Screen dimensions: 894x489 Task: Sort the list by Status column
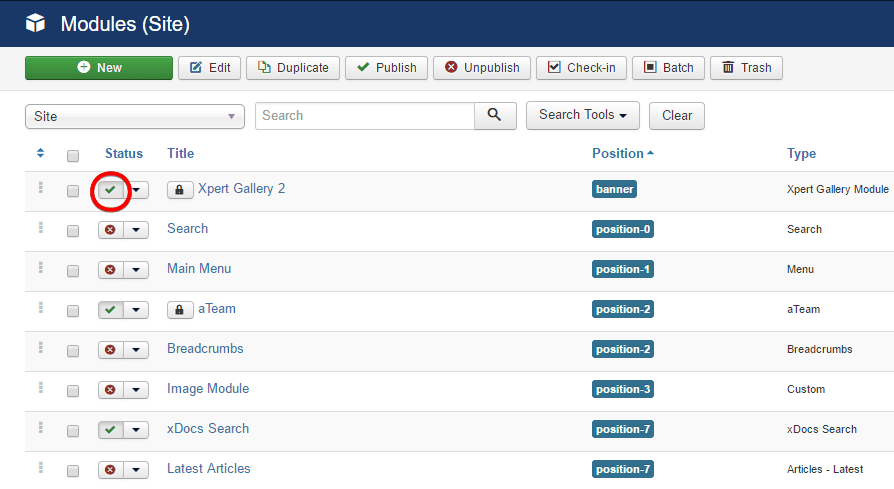(x=124, y=153)
